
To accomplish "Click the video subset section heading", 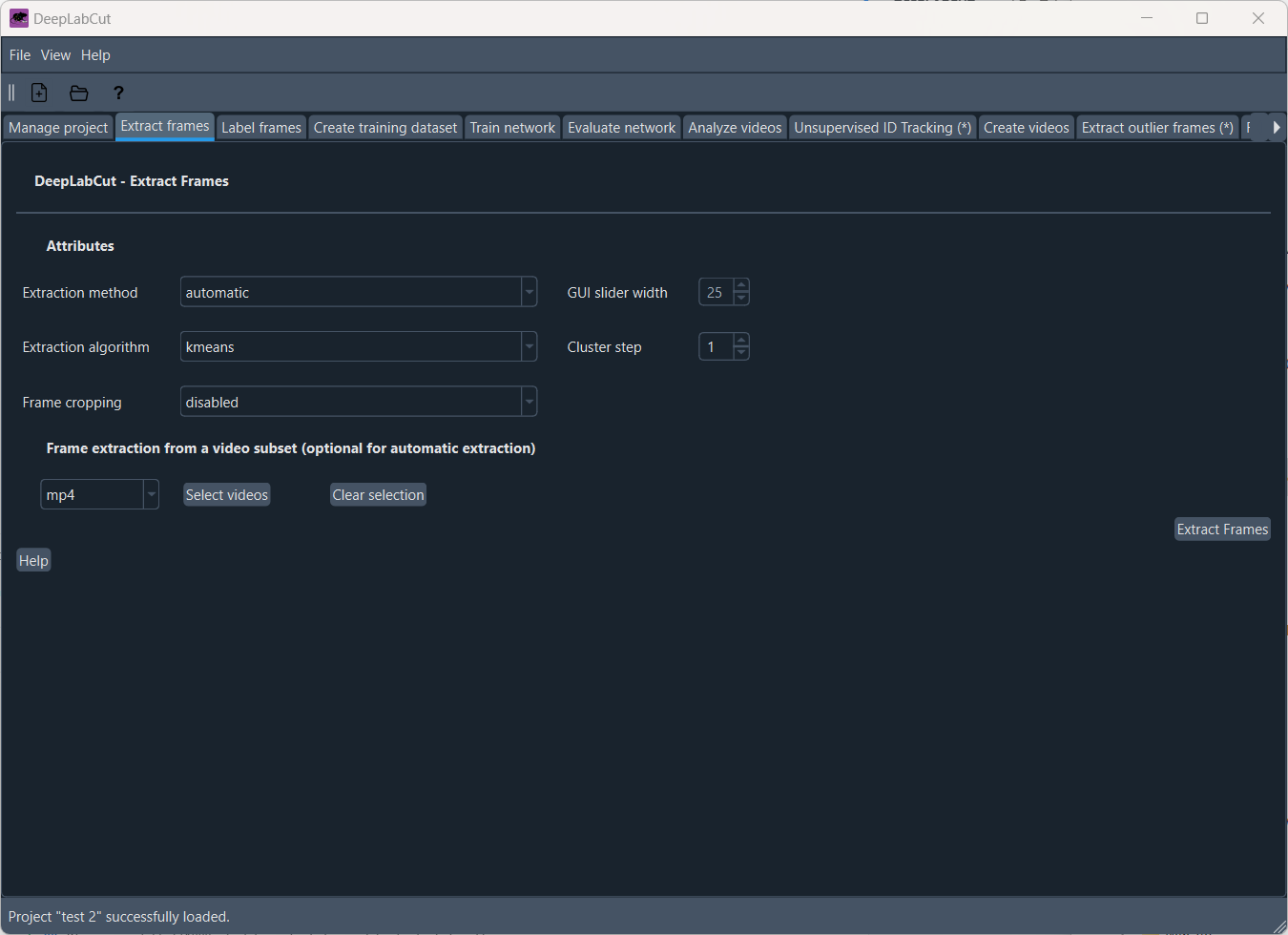I will coord(291,448).
